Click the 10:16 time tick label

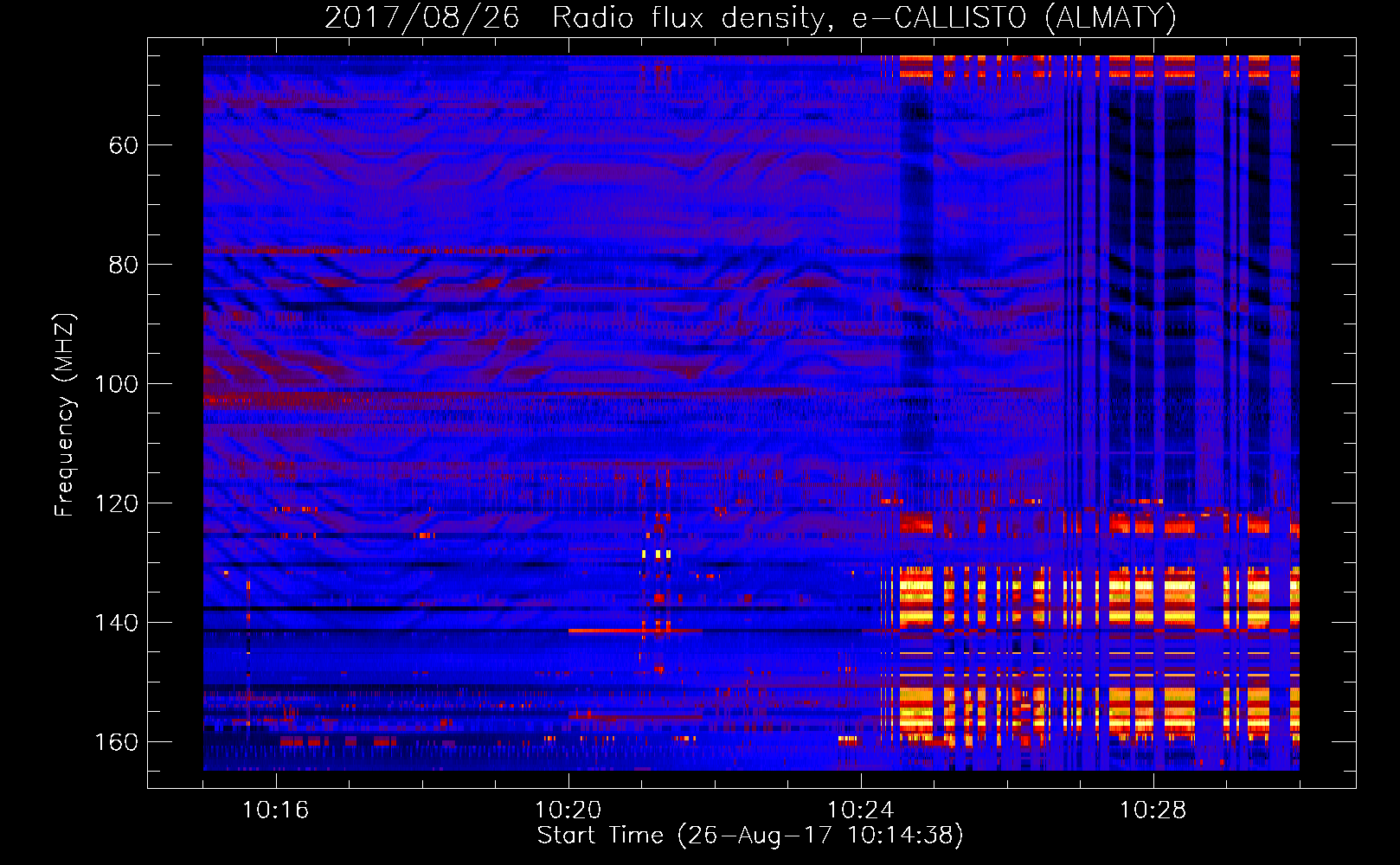click(276, 811)
